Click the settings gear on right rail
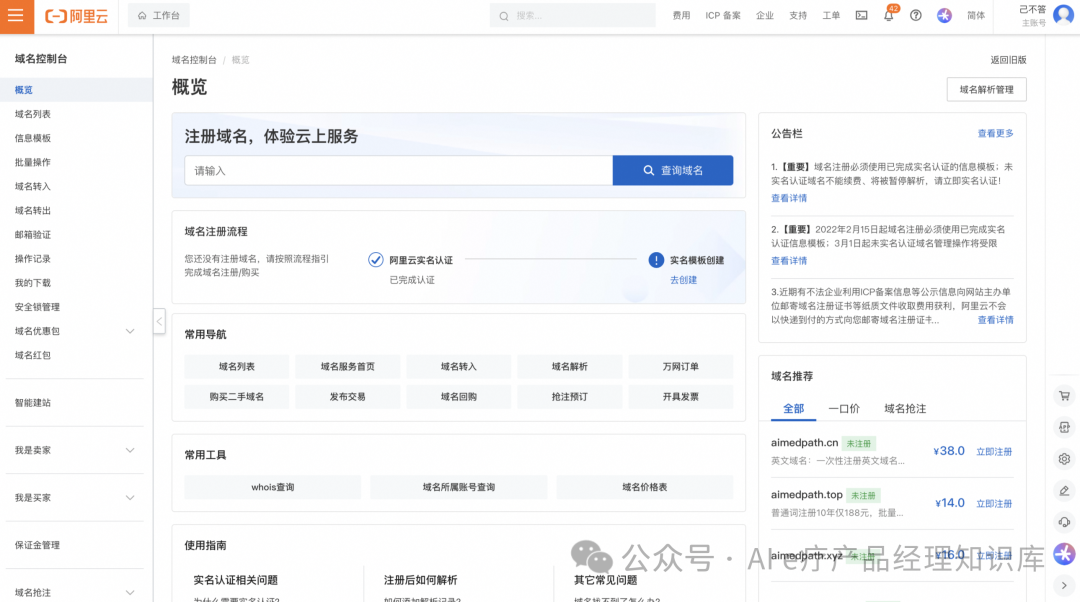The height and width of the screenshot is (602, 1080). pyautogui.click(x=1064, y=459)
